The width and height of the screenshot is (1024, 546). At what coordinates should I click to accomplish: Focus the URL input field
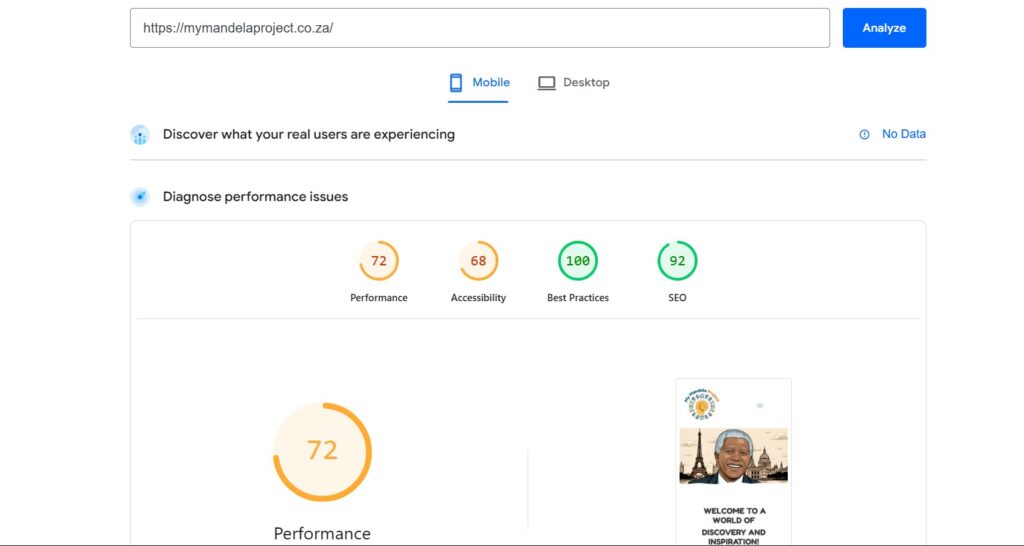coord(479,27)
